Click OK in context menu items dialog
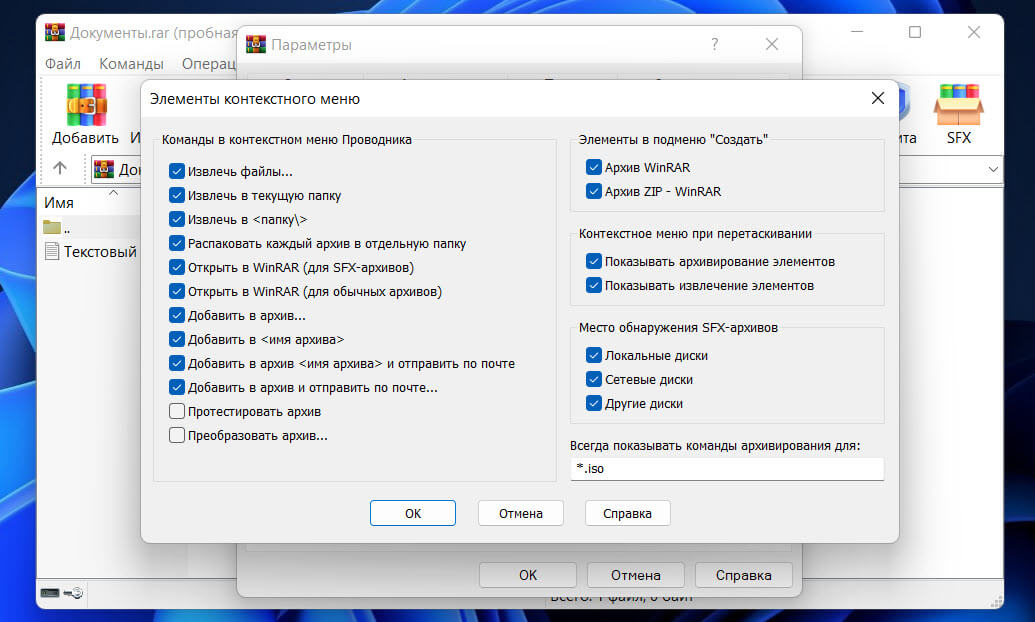The width and height of the screenshot is (1035, 622). pos(413,513)
